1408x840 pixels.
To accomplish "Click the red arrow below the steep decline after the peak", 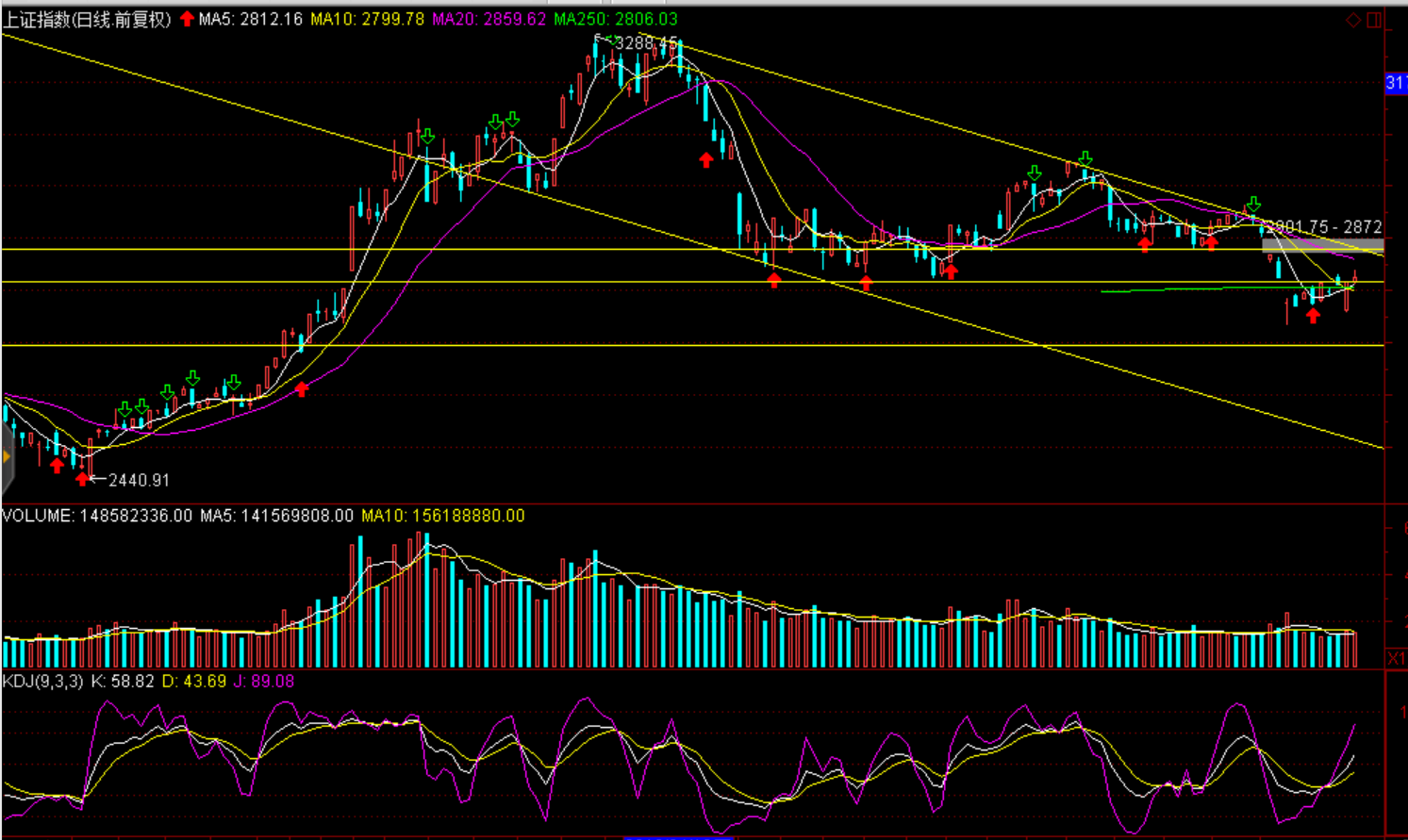I will pos(706,160).
